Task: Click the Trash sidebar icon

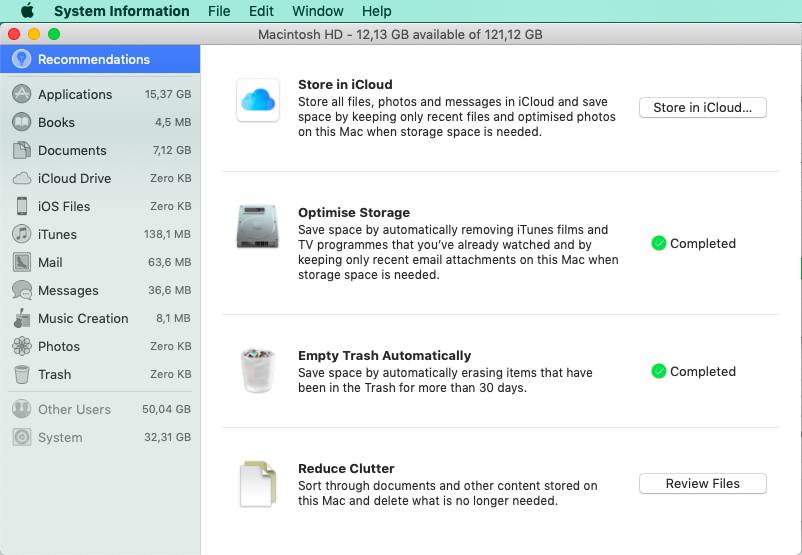Action: pos(21,374)
